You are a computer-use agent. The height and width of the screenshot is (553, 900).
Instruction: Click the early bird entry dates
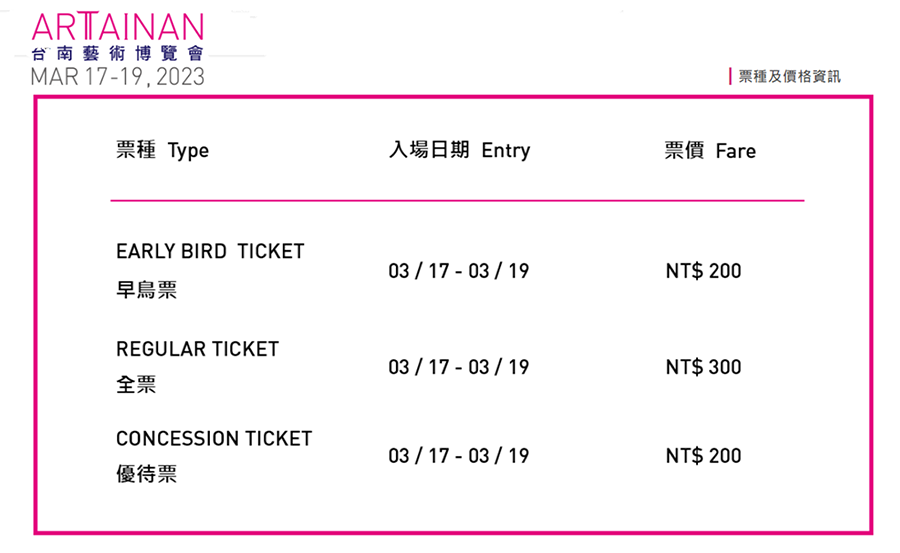(459, 270)
